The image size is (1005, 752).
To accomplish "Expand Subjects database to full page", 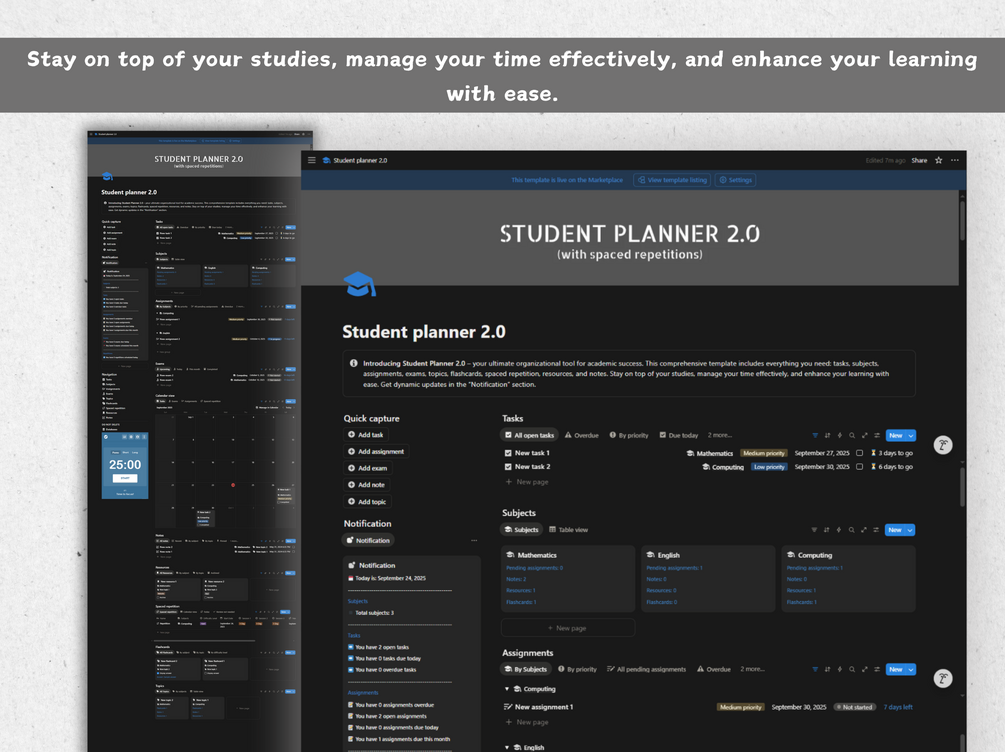I will coord(864,530).
